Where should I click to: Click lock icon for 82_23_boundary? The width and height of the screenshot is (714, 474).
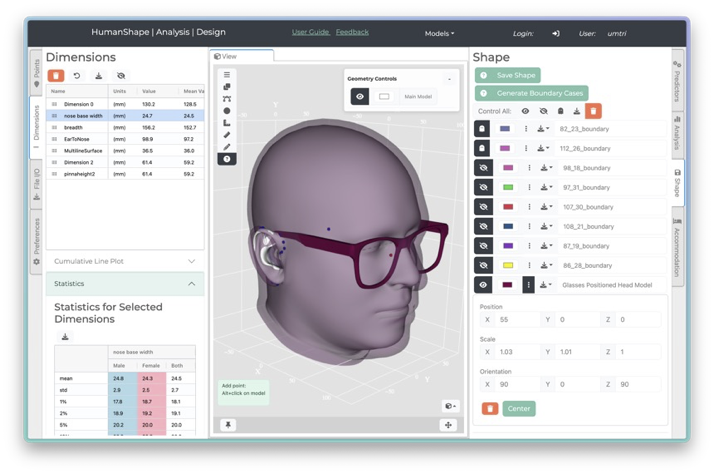click(482, 129)
